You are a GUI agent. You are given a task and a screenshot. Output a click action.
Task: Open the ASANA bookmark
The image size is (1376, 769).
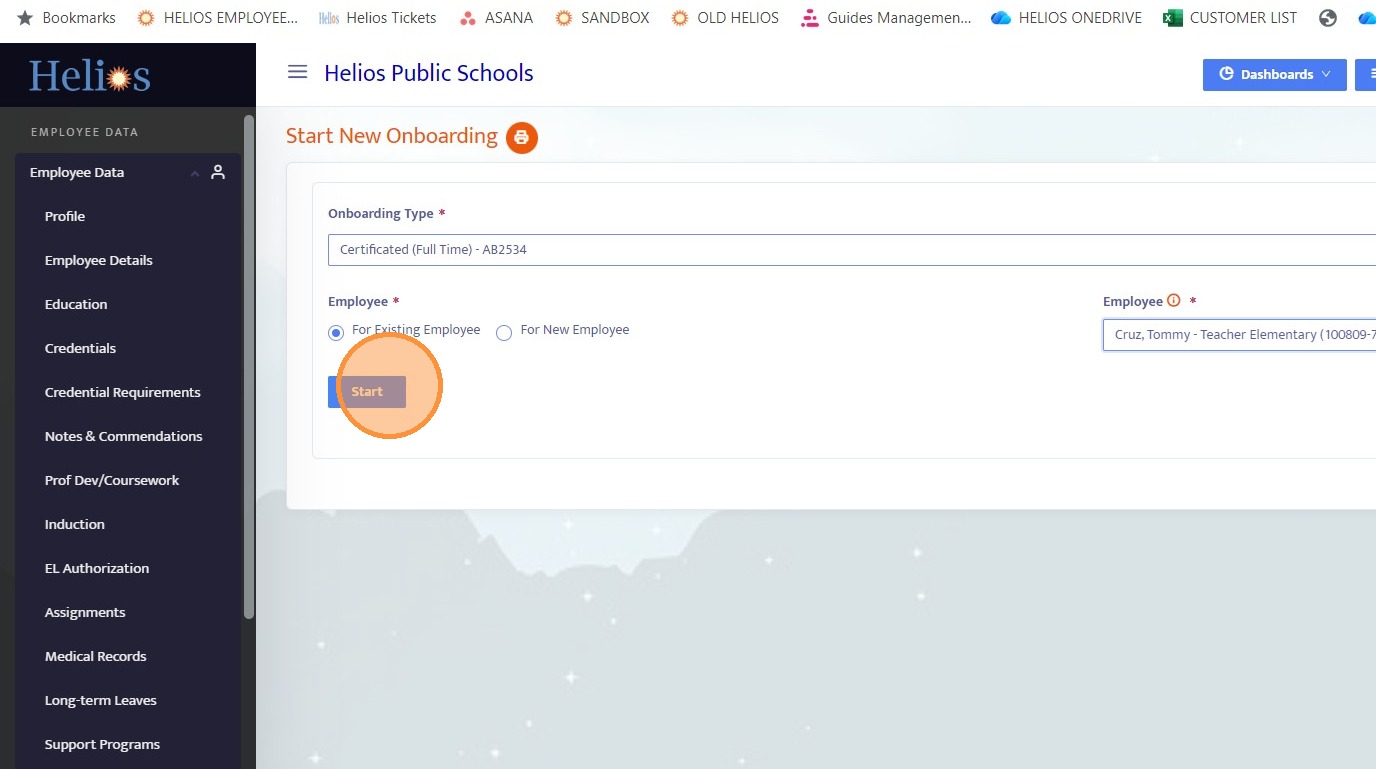[496, 17]
